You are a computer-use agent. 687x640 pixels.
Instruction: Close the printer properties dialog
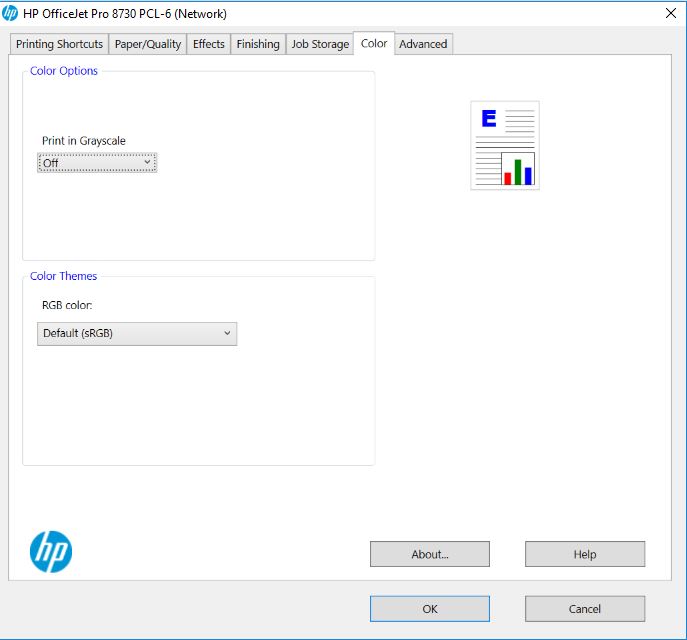pos(670,14)
